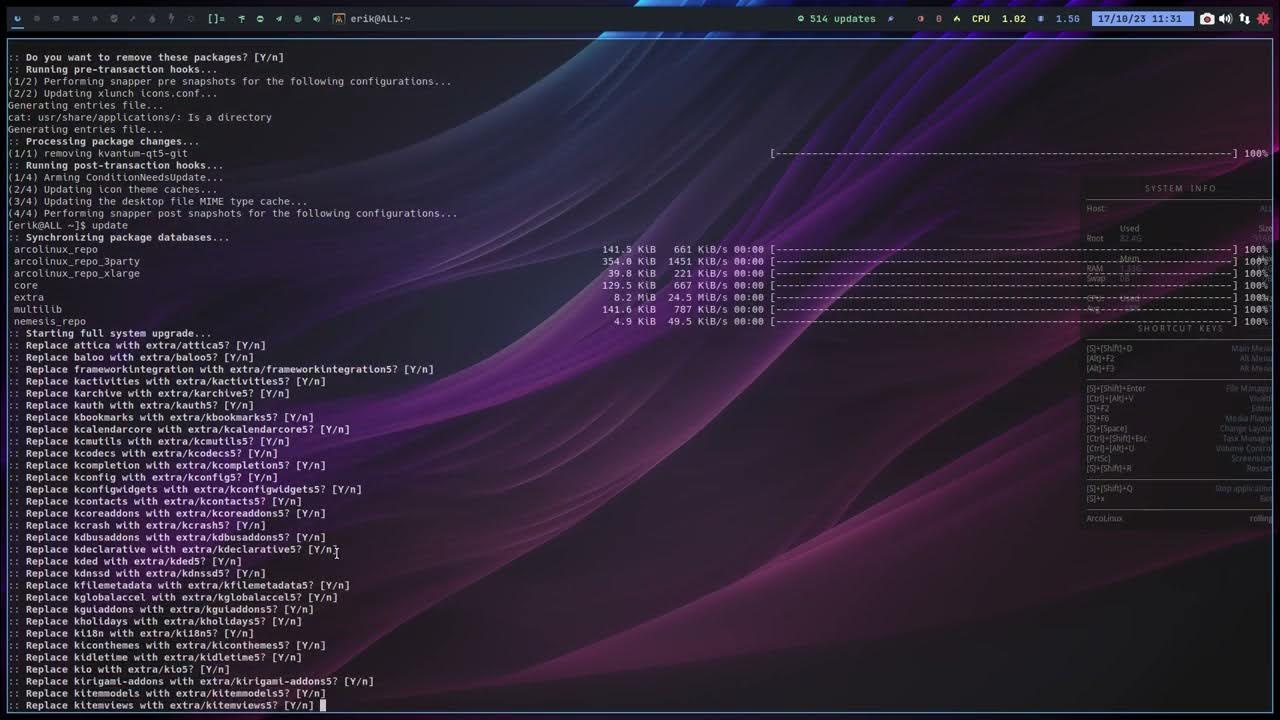Screen dimensions: 1280x720
Task: Click the SYSTEM INFO heading in conky panel
Action: coord(1180,188)
